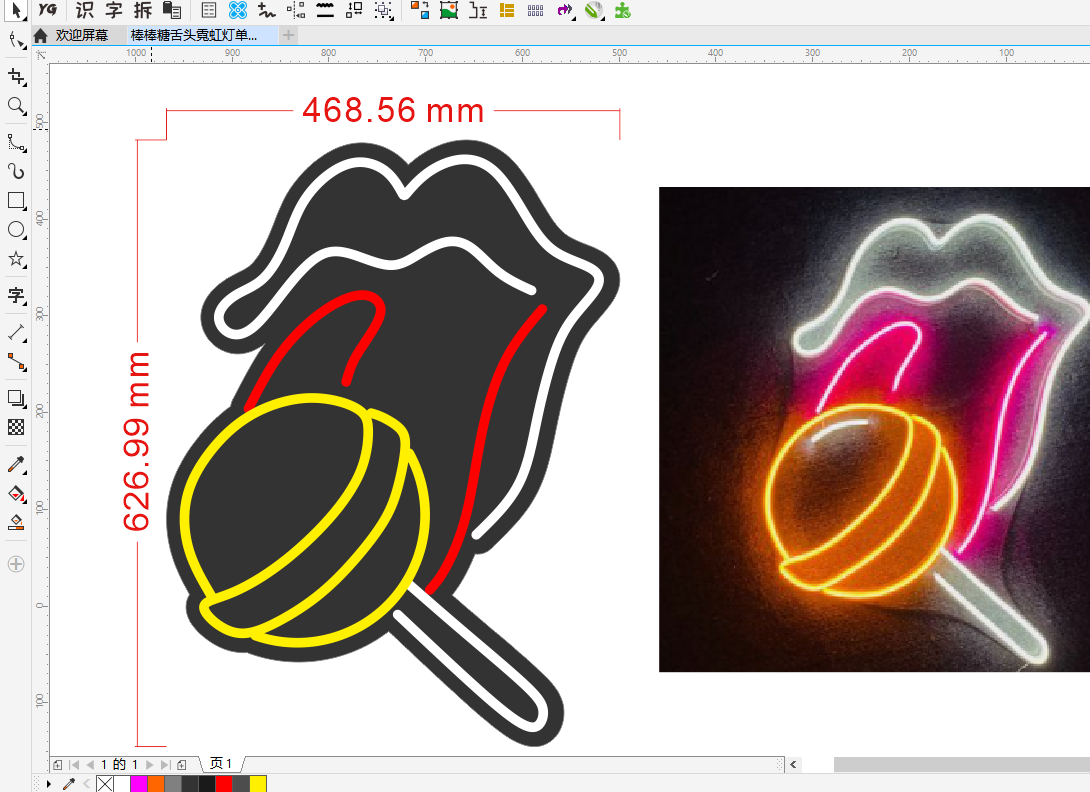Switch to the 欢迎屏幕 welcome tab
Screen dimensions: 1090x792
point(81,35)
